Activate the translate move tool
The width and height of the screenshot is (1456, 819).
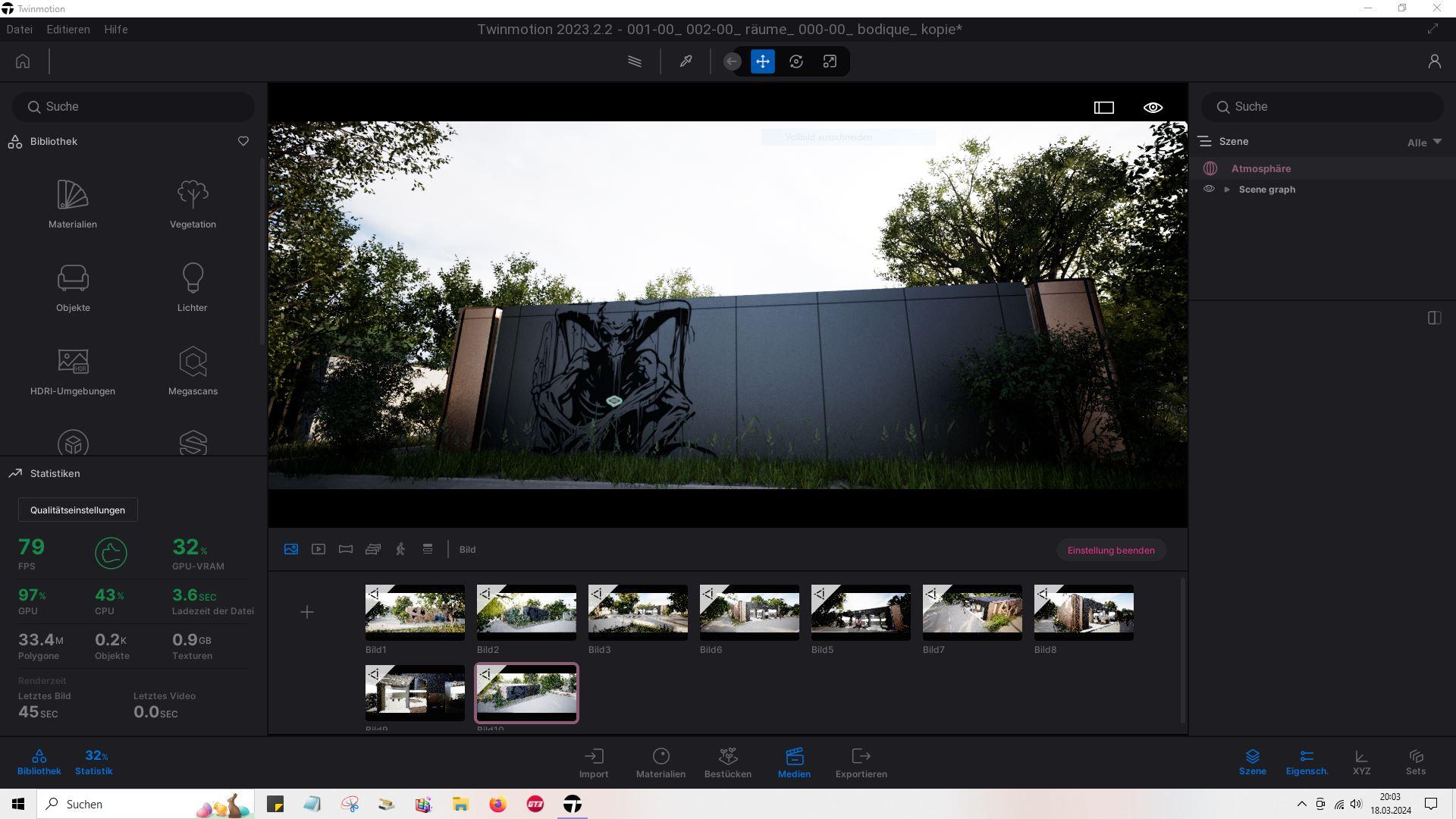pyautogui.click(x=763, y=61)
